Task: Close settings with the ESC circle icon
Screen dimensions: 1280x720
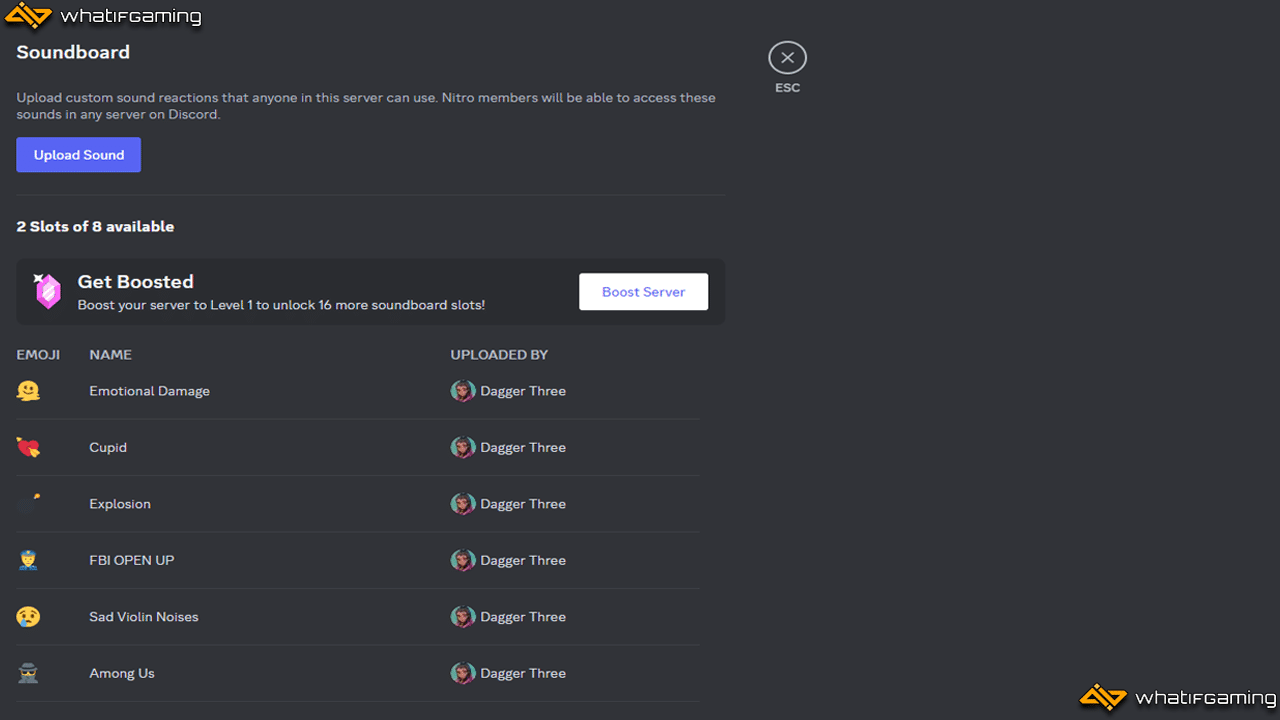Action: click(x=787, y=58)
